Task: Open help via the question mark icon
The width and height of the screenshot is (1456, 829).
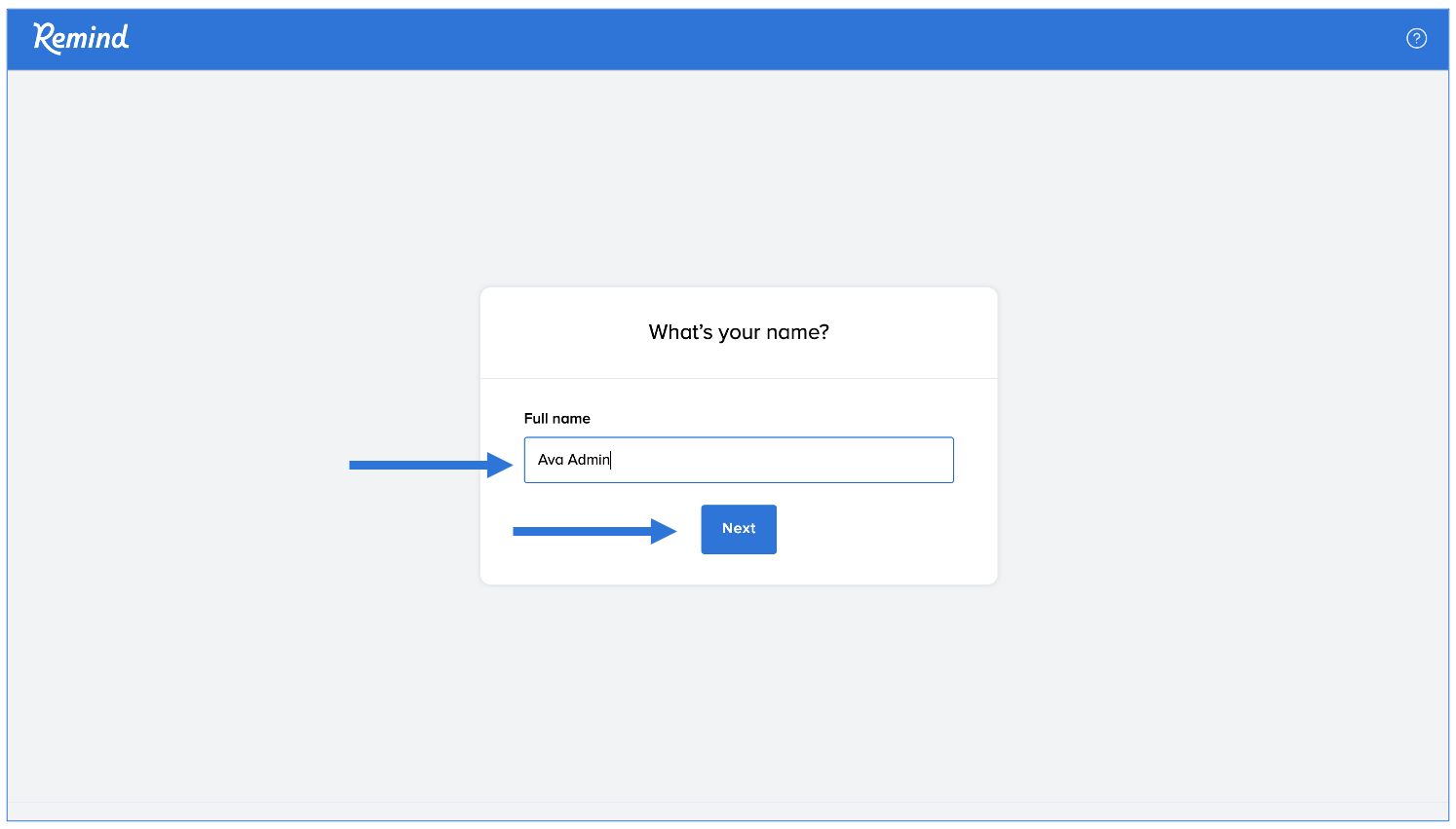Action: (1416, 38)
